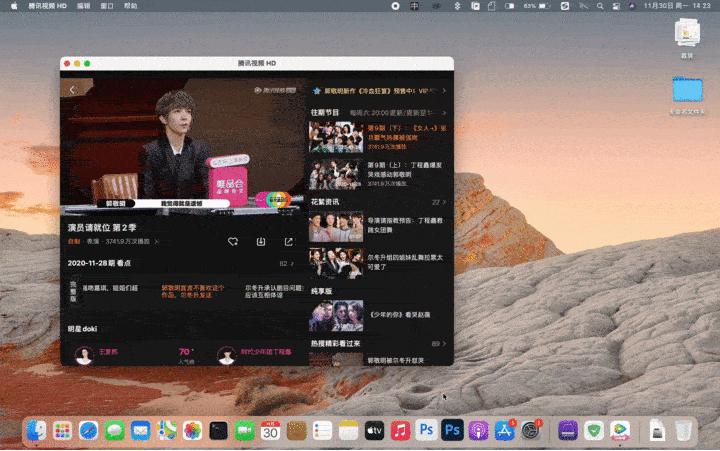Play episode 第9期（上）thumbnail
Screen dimensions: 720x451
pos(336,175)
